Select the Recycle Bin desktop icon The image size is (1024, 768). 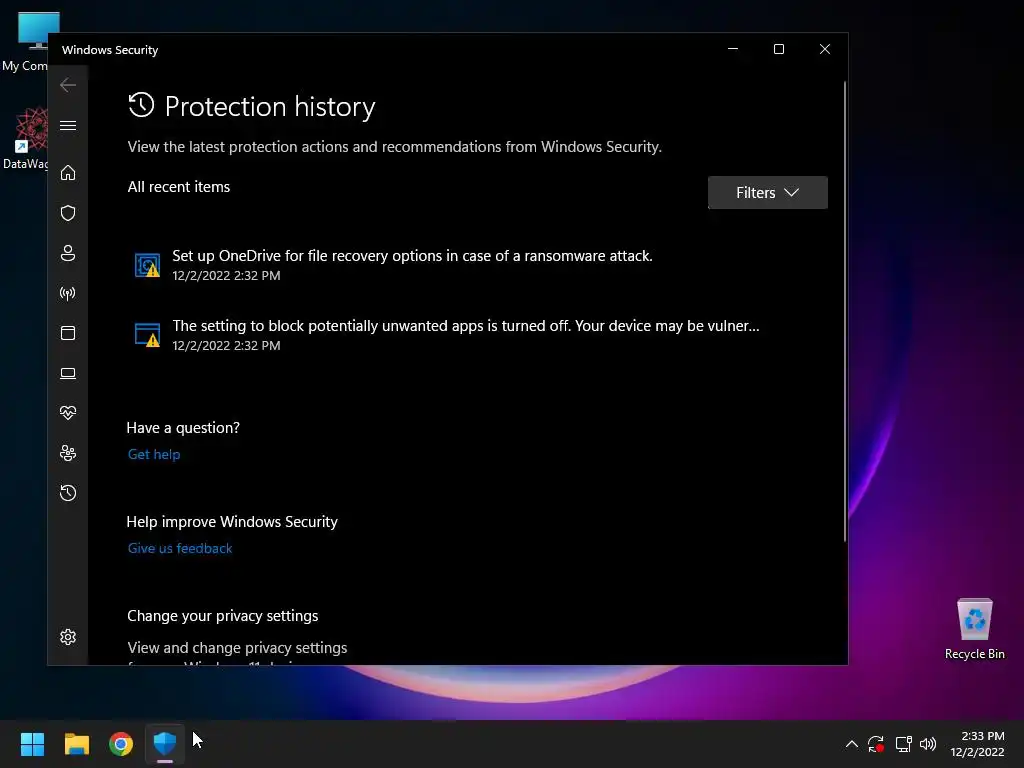974,629
